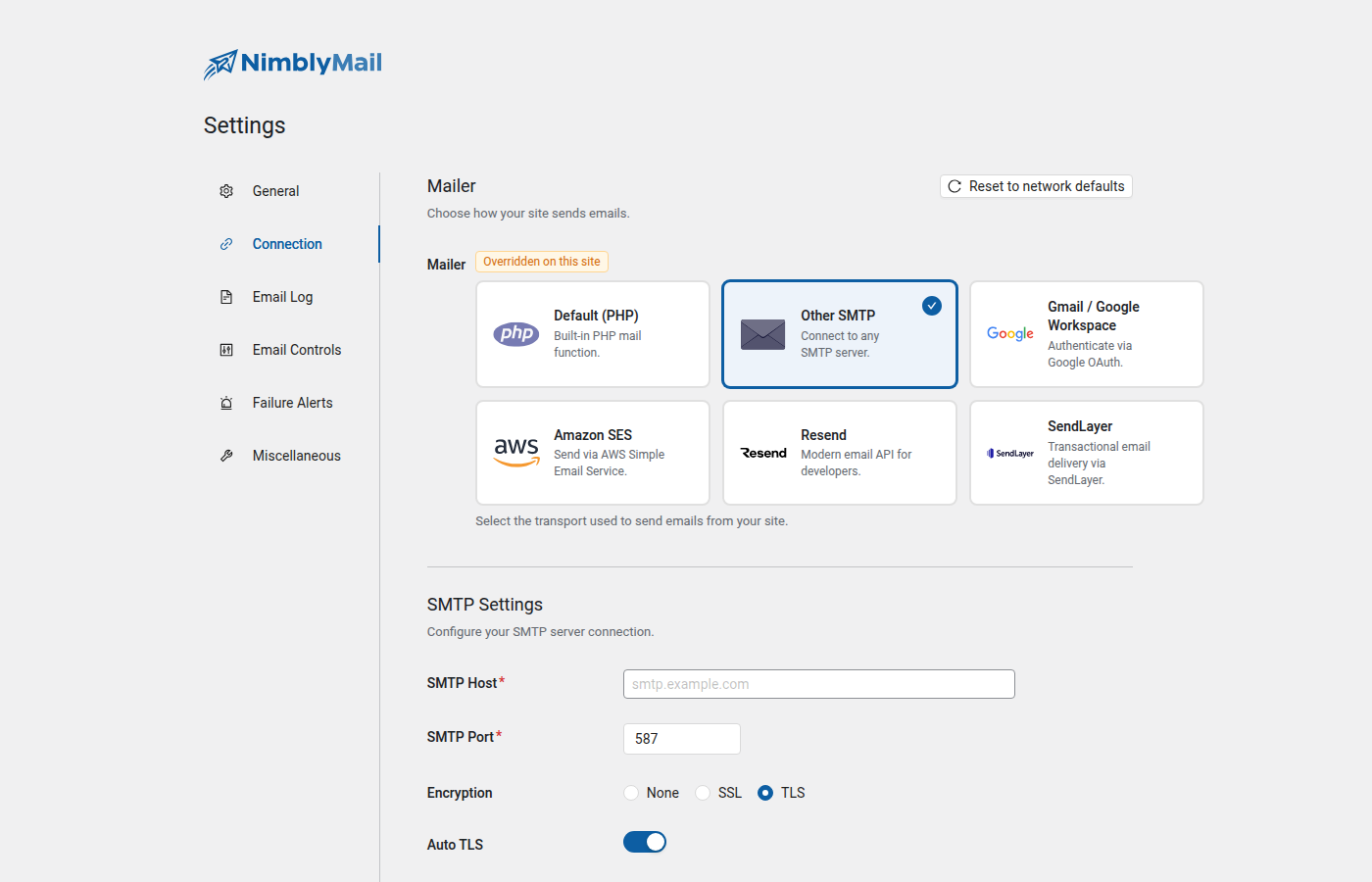Click the SMTP Settings heading
The image size is (1372, 882).
(485, 605)
